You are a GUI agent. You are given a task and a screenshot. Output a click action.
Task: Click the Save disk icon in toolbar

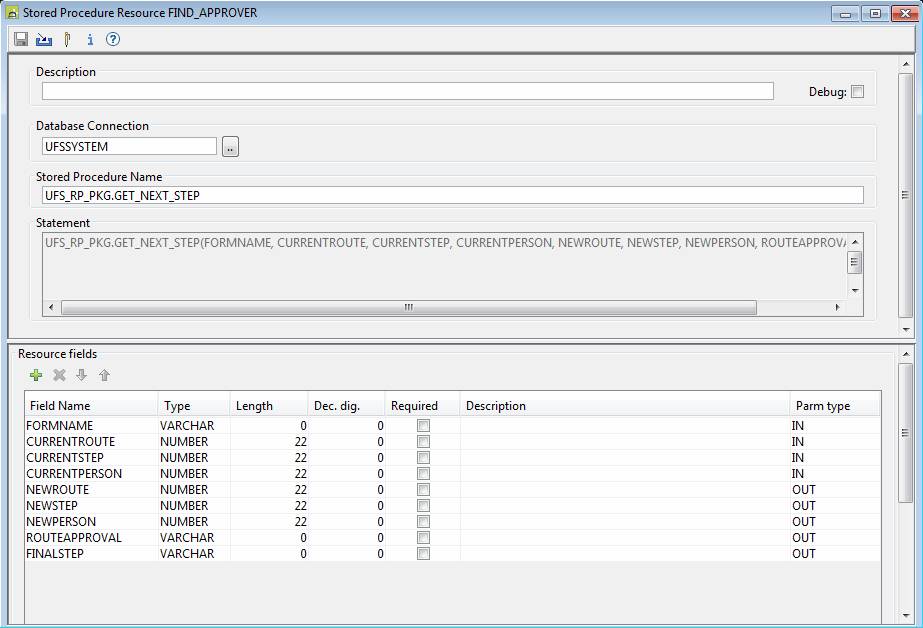coord(21,40)
